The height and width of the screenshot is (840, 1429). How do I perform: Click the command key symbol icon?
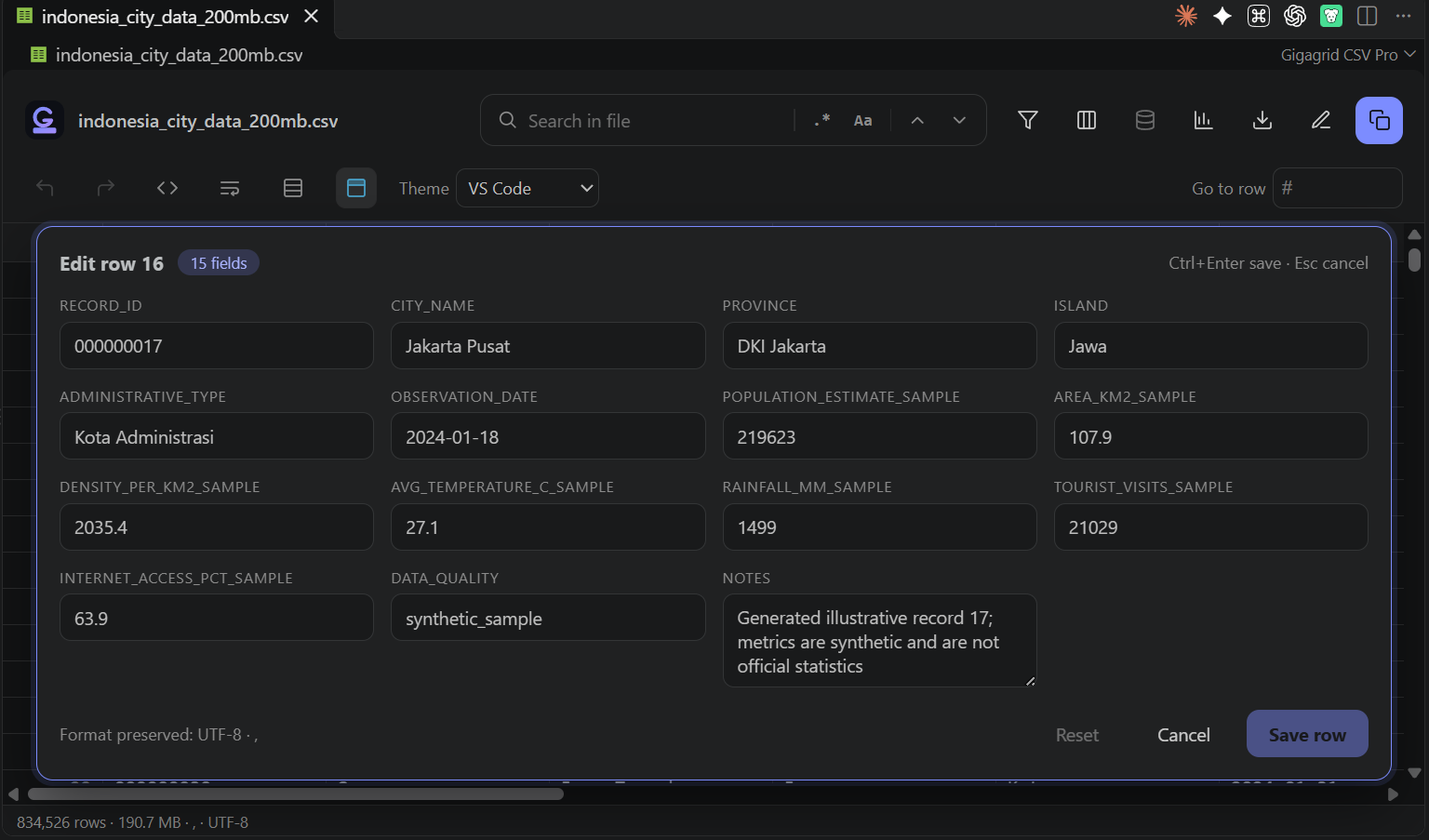pos(1259,16)
